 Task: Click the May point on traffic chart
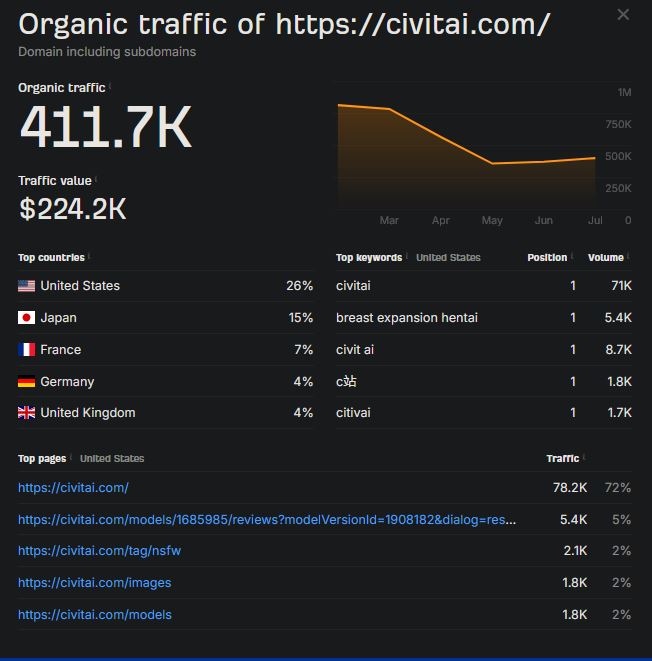pyautogui.click(x=492, y=163)
